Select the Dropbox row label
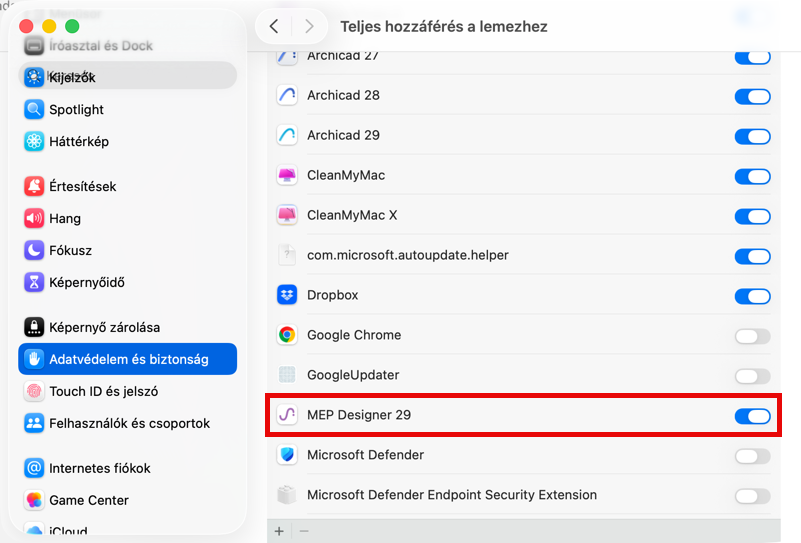 pos(333,295)
